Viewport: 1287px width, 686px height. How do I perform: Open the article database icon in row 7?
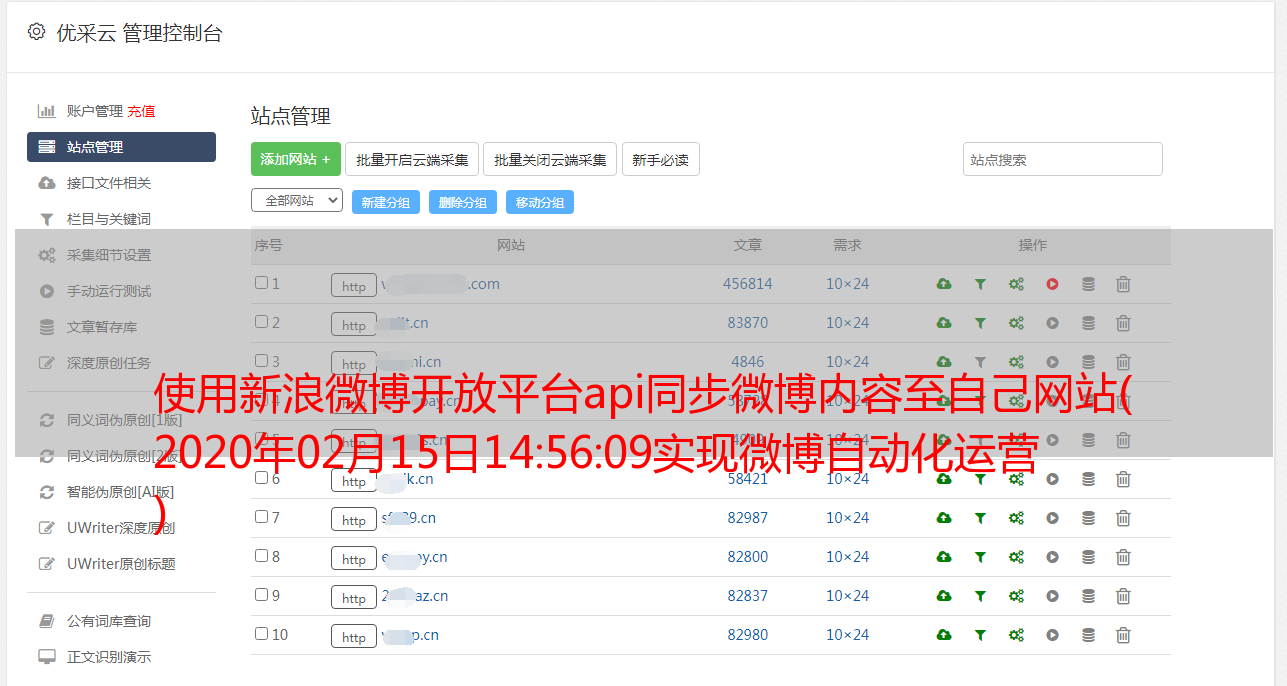click(1088, 518)
